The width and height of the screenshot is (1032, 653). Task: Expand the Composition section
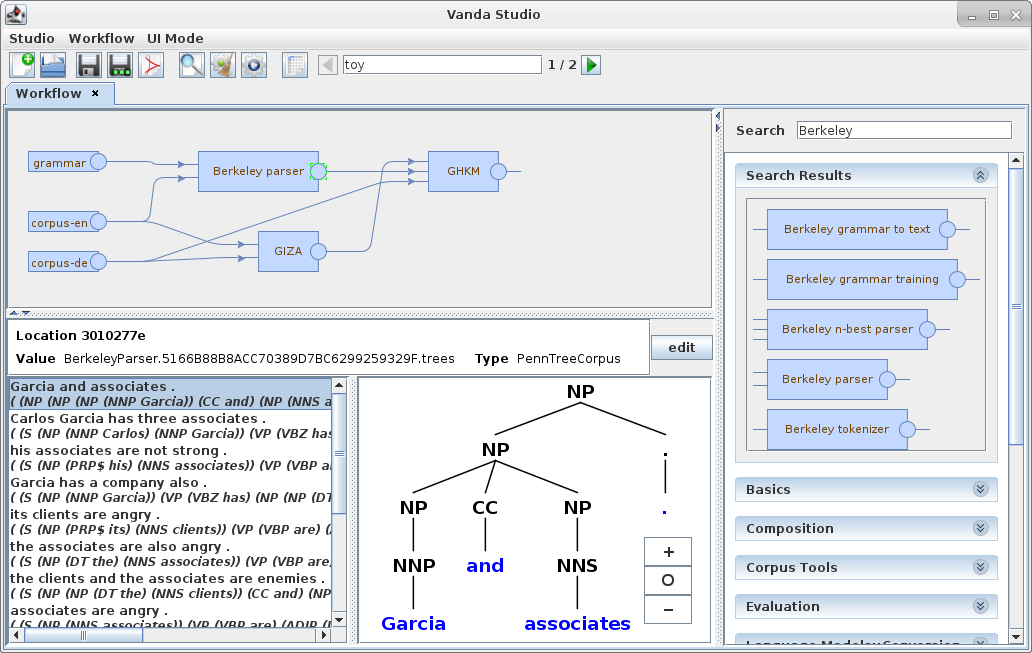click(980, 528)
